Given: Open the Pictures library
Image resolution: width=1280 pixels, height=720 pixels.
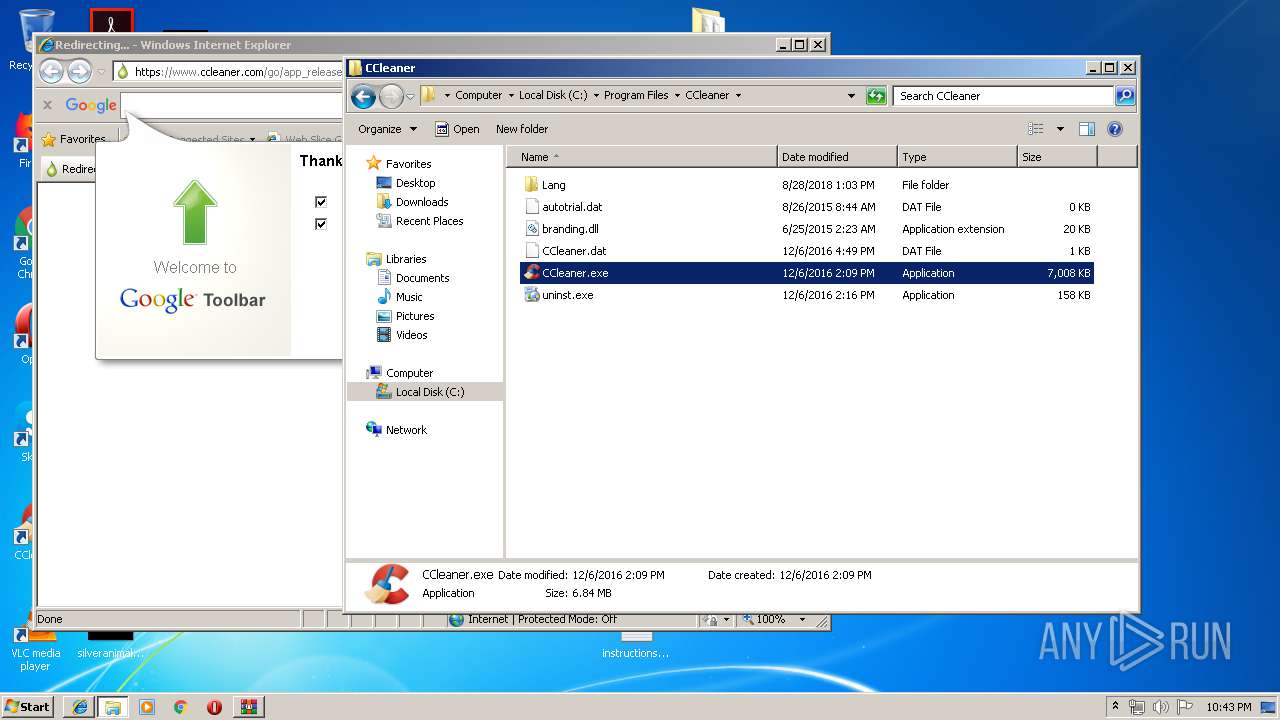Looking at the screenshot, I should tap(415, 316).
